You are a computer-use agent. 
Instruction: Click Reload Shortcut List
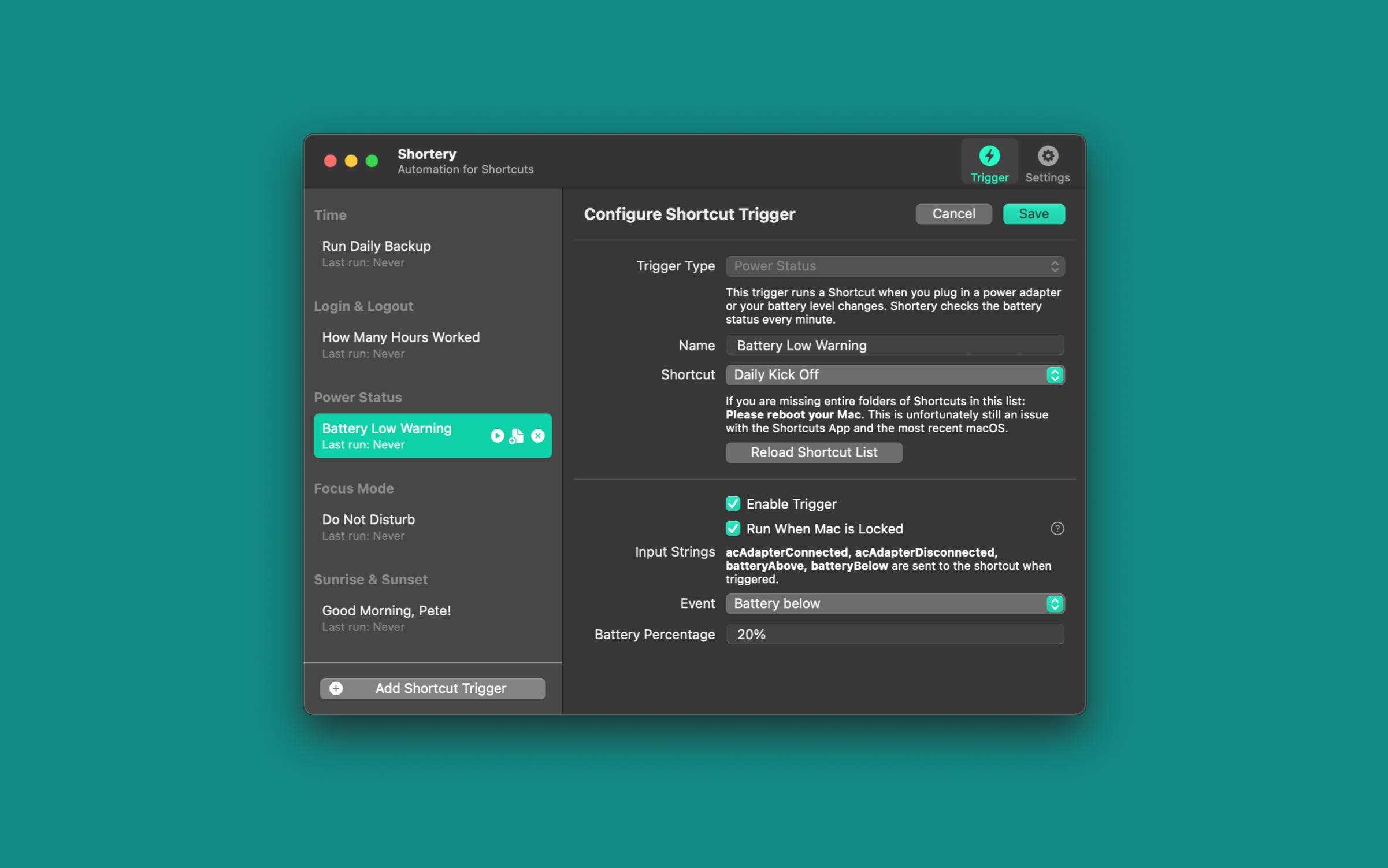tap(814, 452)
